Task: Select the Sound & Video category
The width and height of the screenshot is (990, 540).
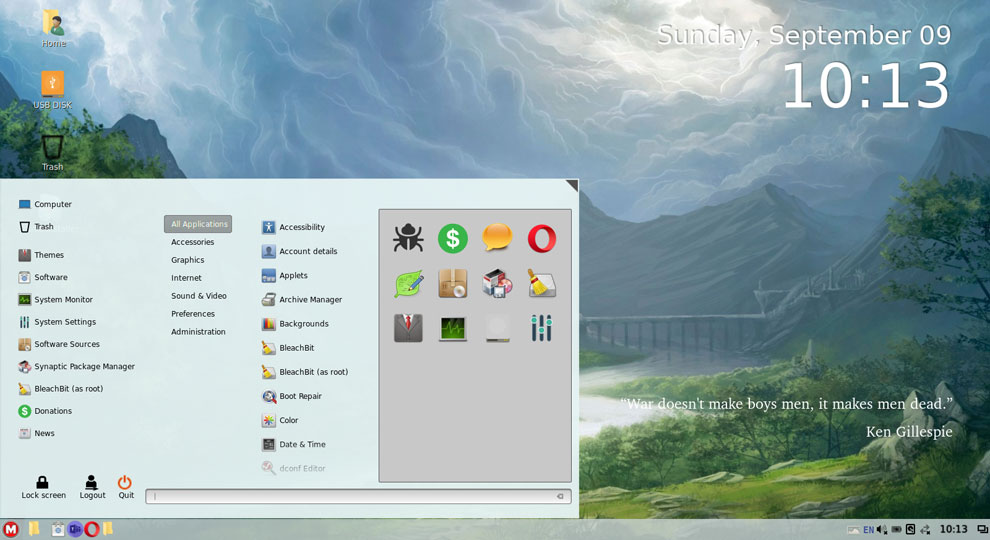Action: 199,296
